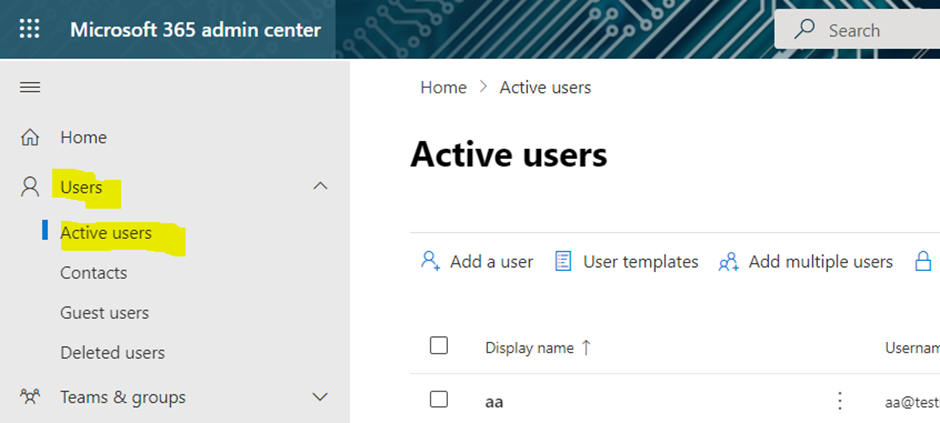Click the lock icon in the toolbar
Image resolution: width=940 pixels, height=423 pixels.
point(923,261)
